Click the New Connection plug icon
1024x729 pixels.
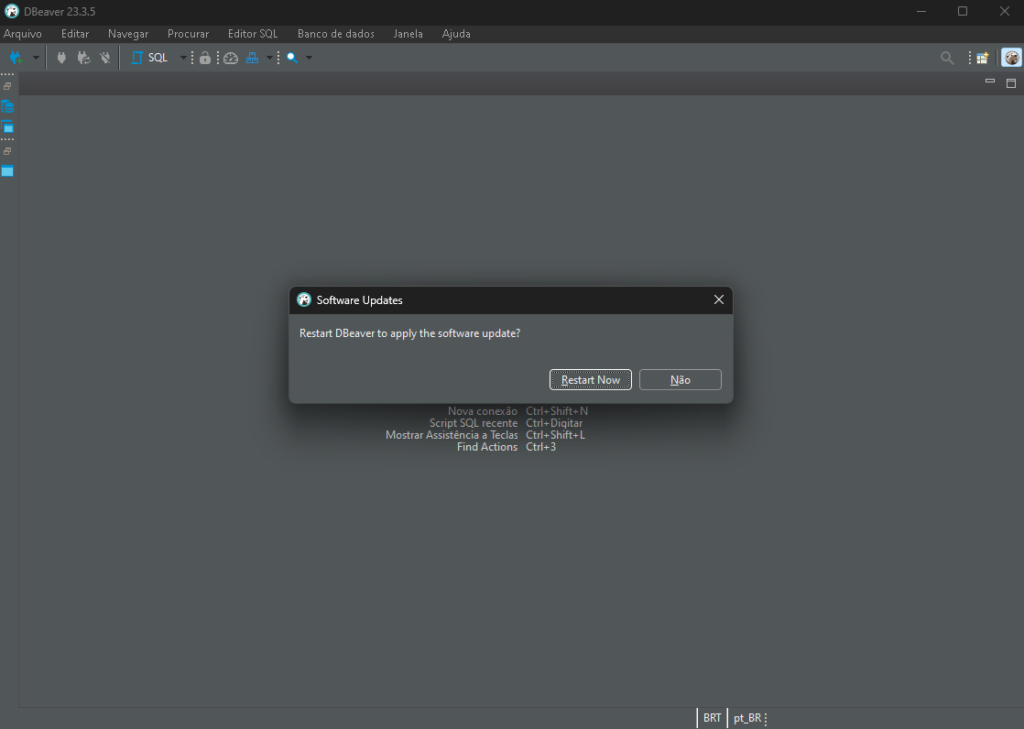coord(16,58)
